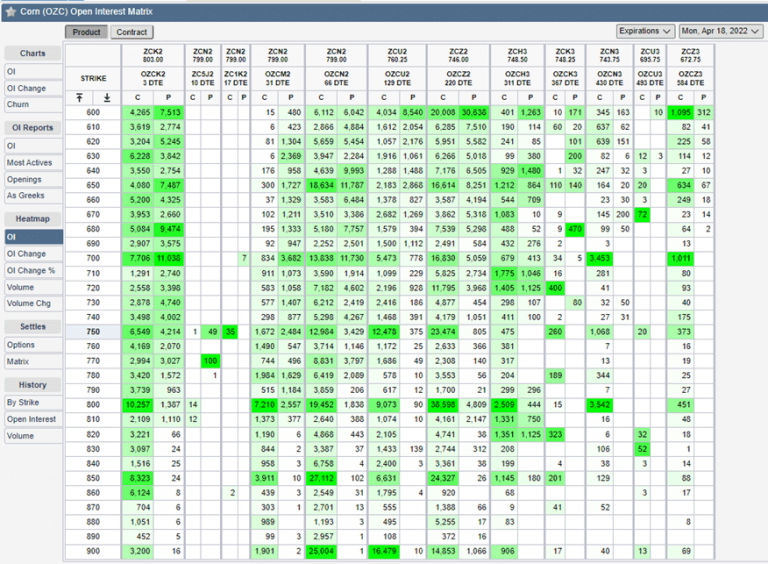
Task: Click the 1,011 OZCZ3 call cell
Action: 680,258
